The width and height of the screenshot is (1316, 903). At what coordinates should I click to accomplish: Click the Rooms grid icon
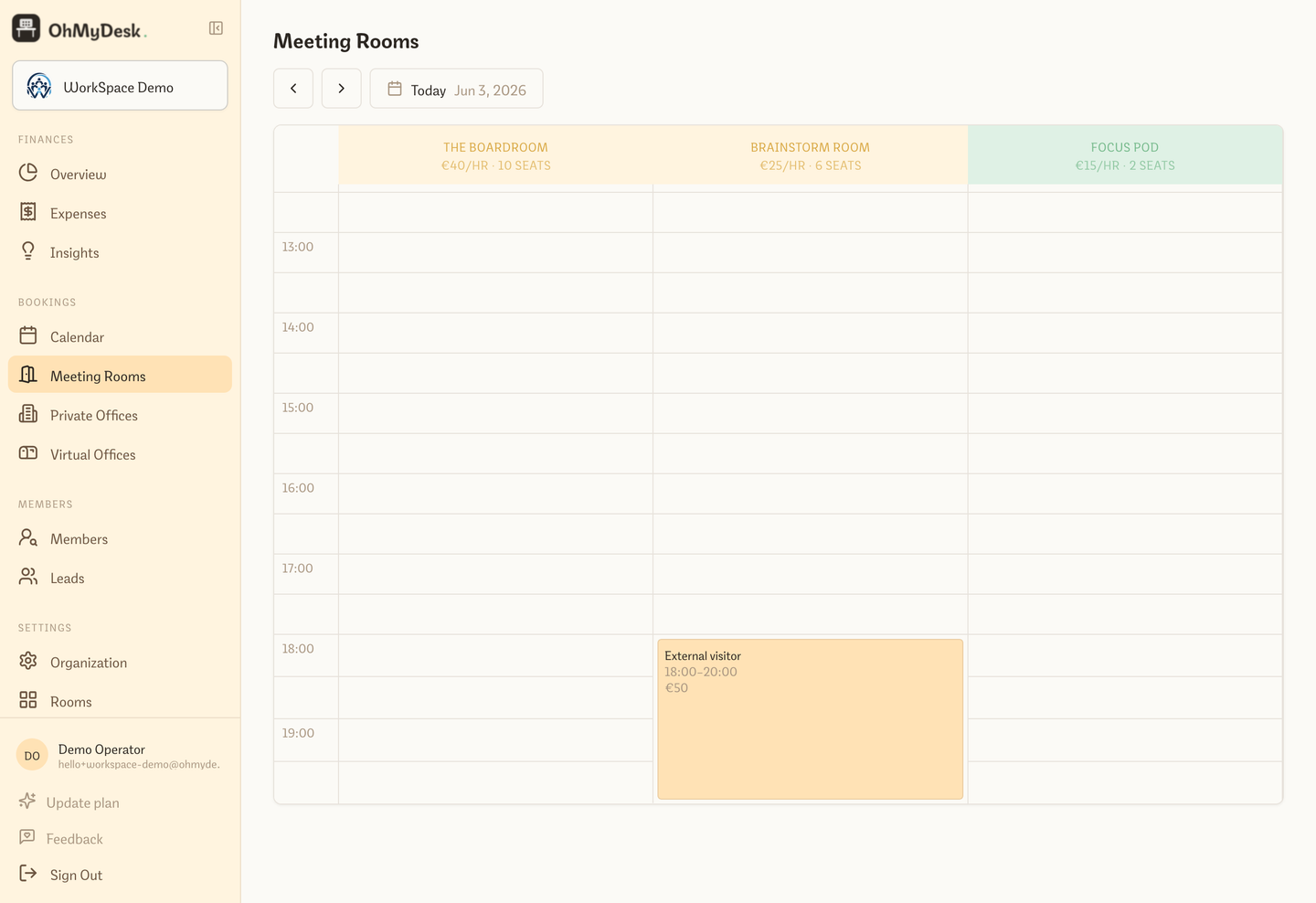[28, 700]
